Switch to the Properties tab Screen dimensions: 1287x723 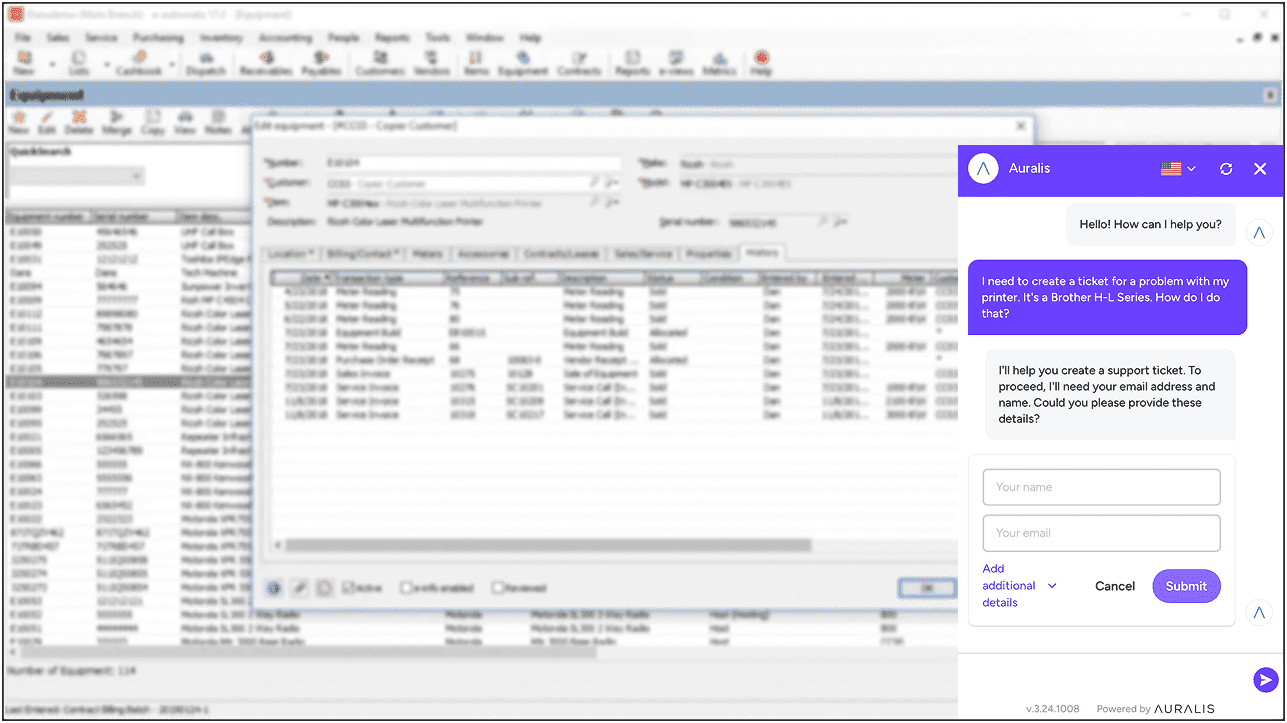pos(708,254)
